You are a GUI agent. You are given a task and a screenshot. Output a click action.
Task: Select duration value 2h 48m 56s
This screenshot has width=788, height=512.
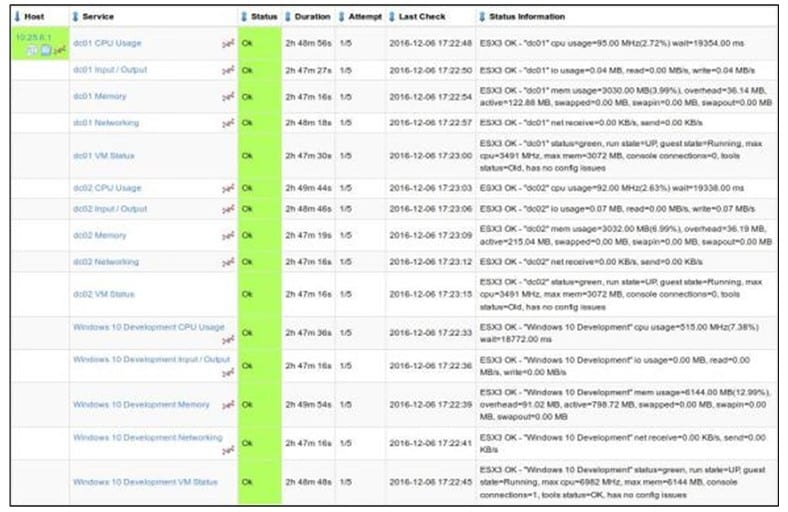tap(308, 43)
